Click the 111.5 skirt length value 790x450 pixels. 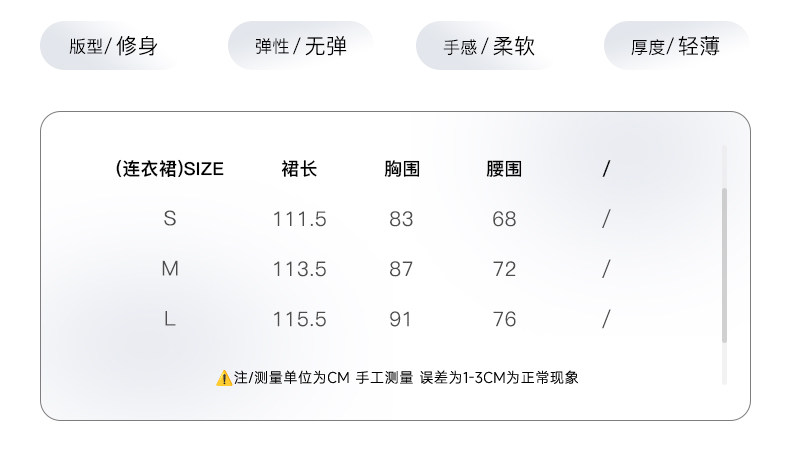click(299, 219)
